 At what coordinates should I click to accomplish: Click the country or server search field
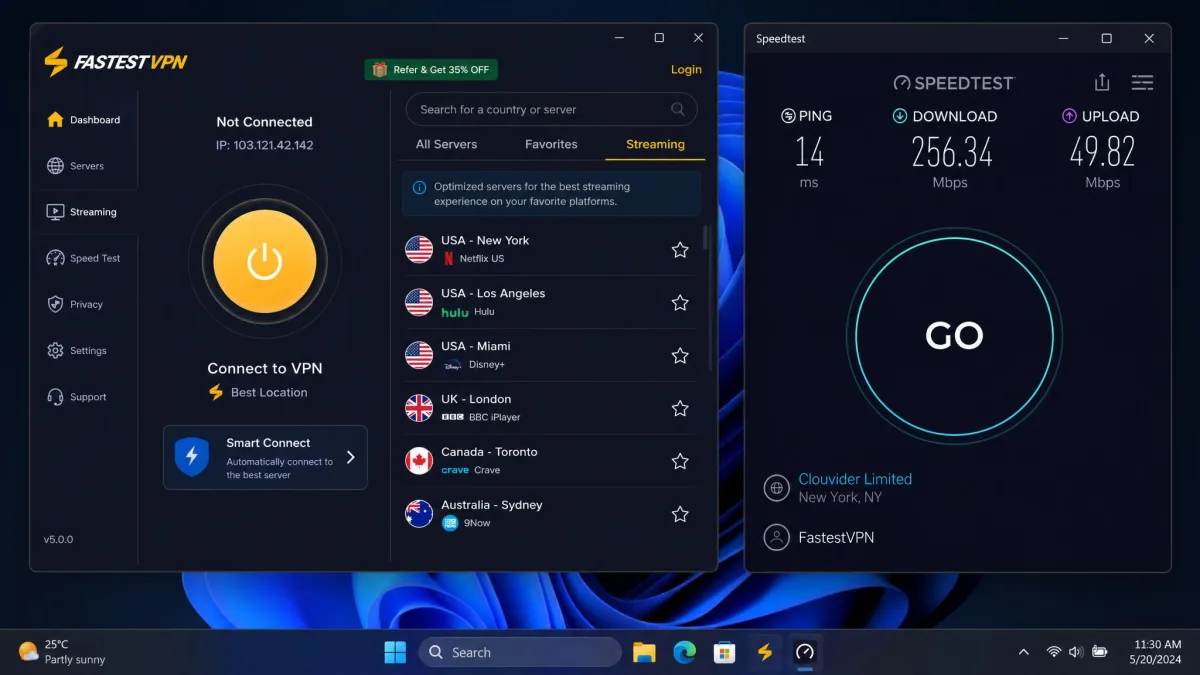pos(551,110)
